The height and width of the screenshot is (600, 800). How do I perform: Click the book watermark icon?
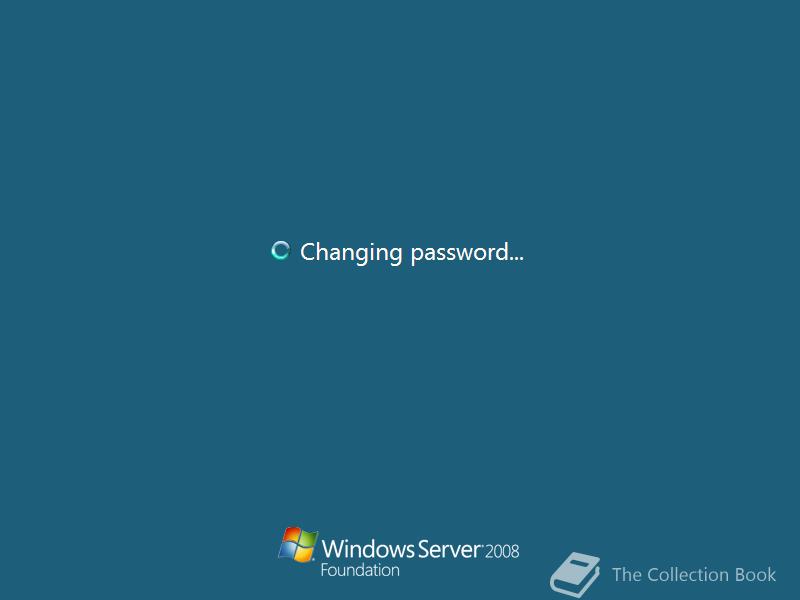coord(574,574)
